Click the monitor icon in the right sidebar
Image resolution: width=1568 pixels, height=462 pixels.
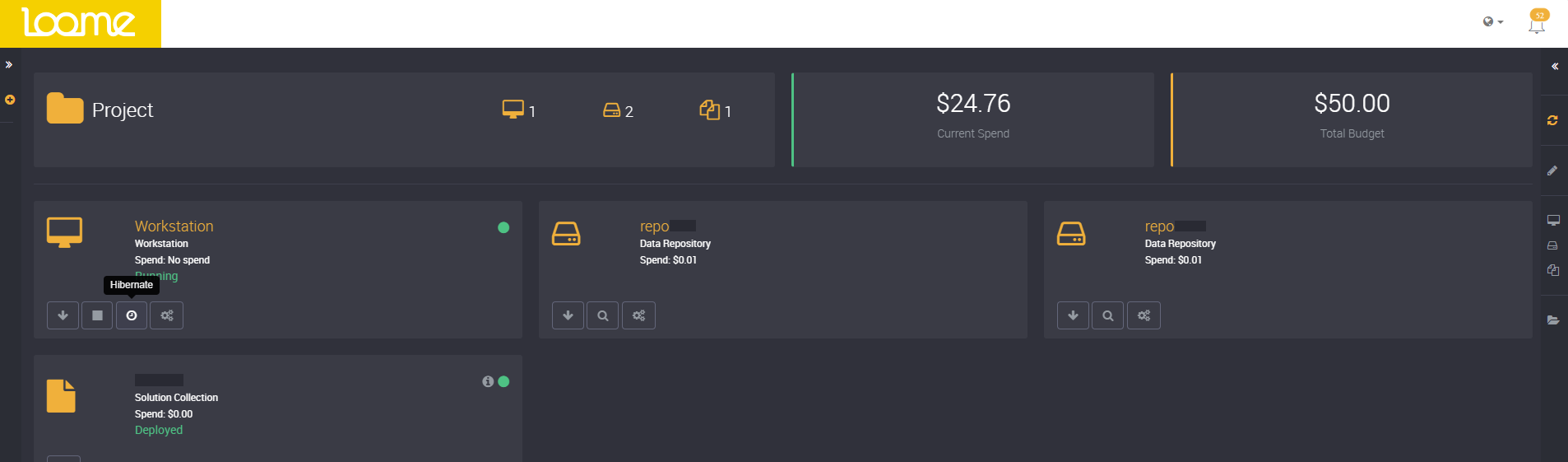(x=1552, y=221)
